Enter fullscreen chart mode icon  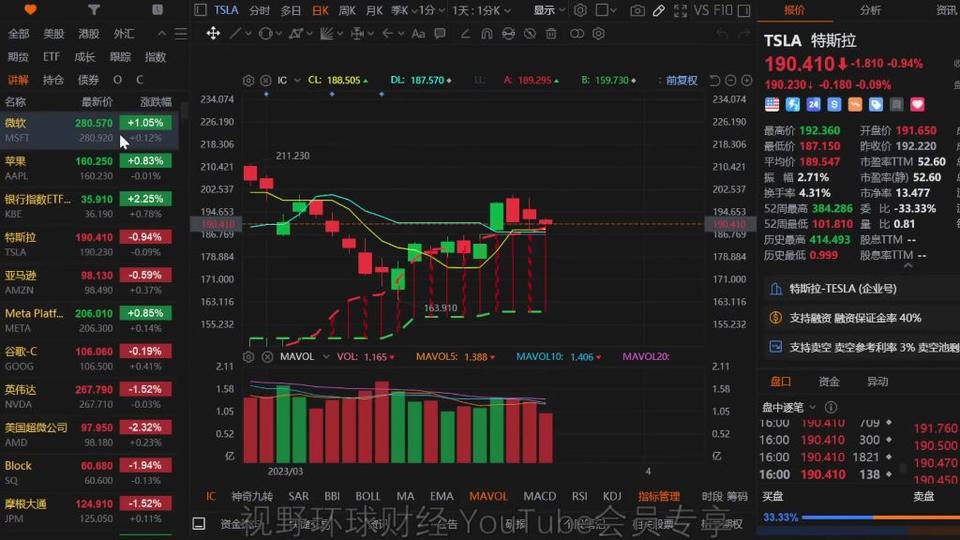click(680, 10)
